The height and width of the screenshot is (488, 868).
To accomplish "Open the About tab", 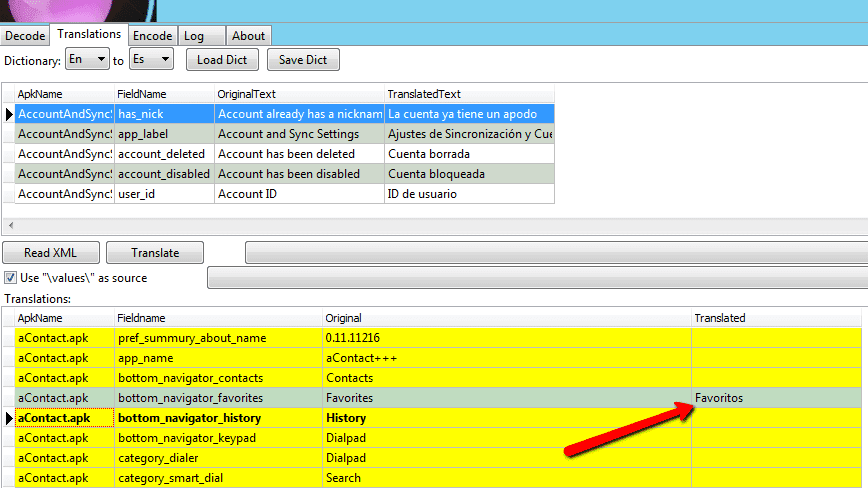I will click(x=249, y=36).
